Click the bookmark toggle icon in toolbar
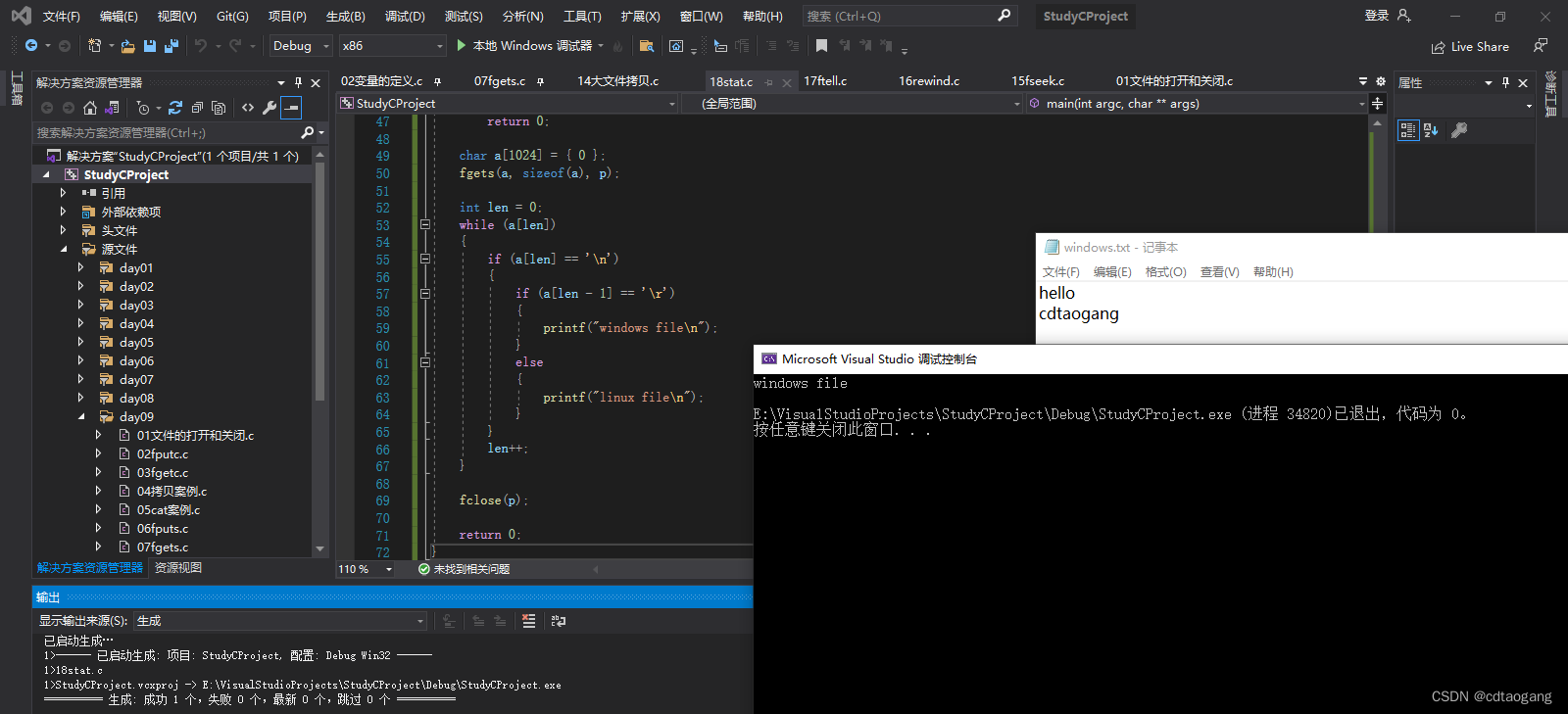 tap(821, 46)
